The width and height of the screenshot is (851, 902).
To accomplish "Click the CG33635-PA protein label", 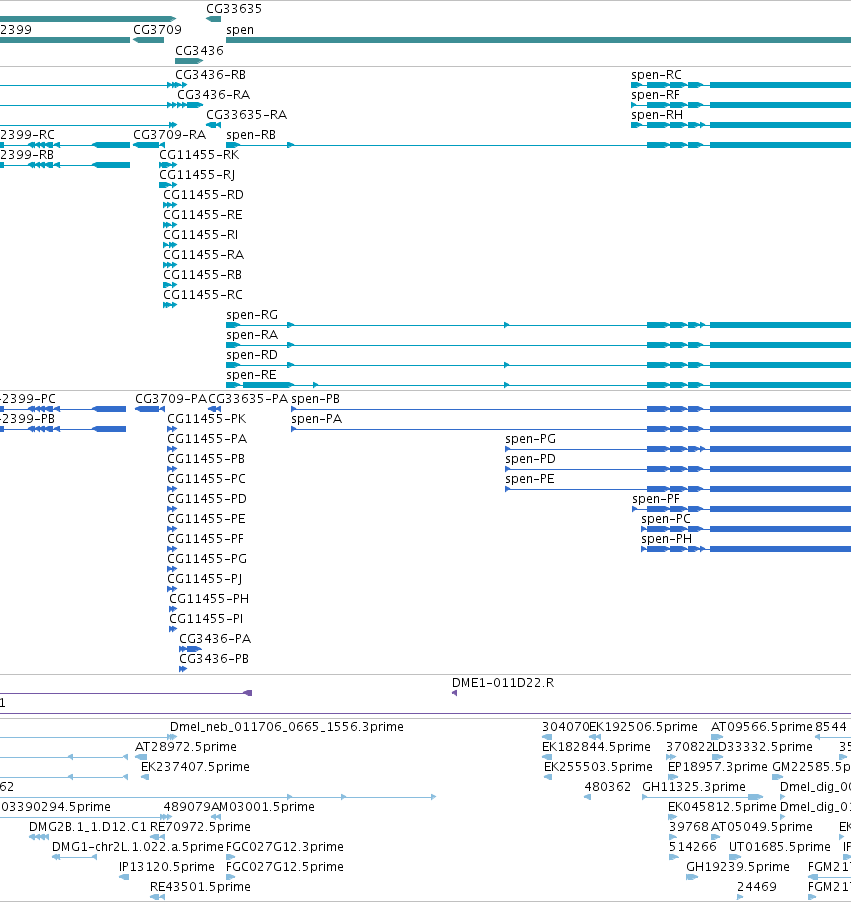I will [248, 399].
